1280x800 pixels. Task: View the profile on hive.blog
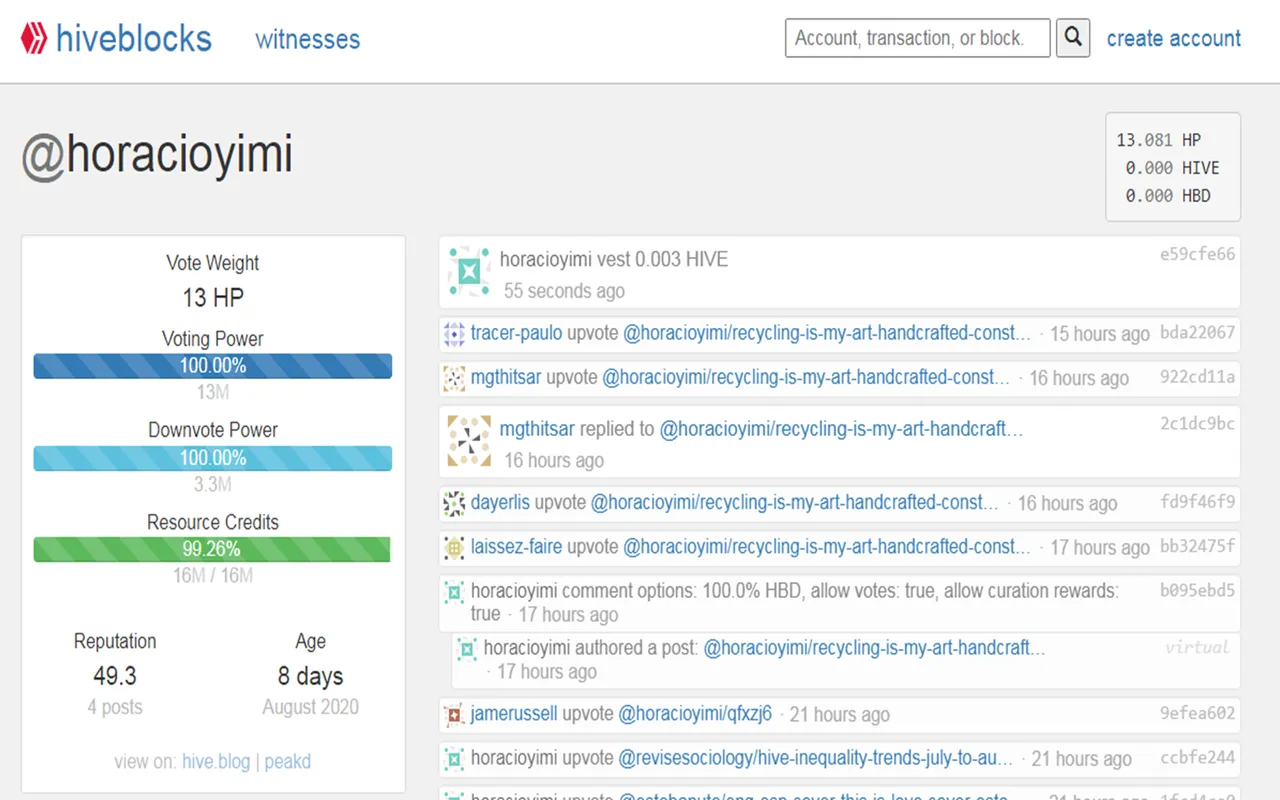point(216,761)
